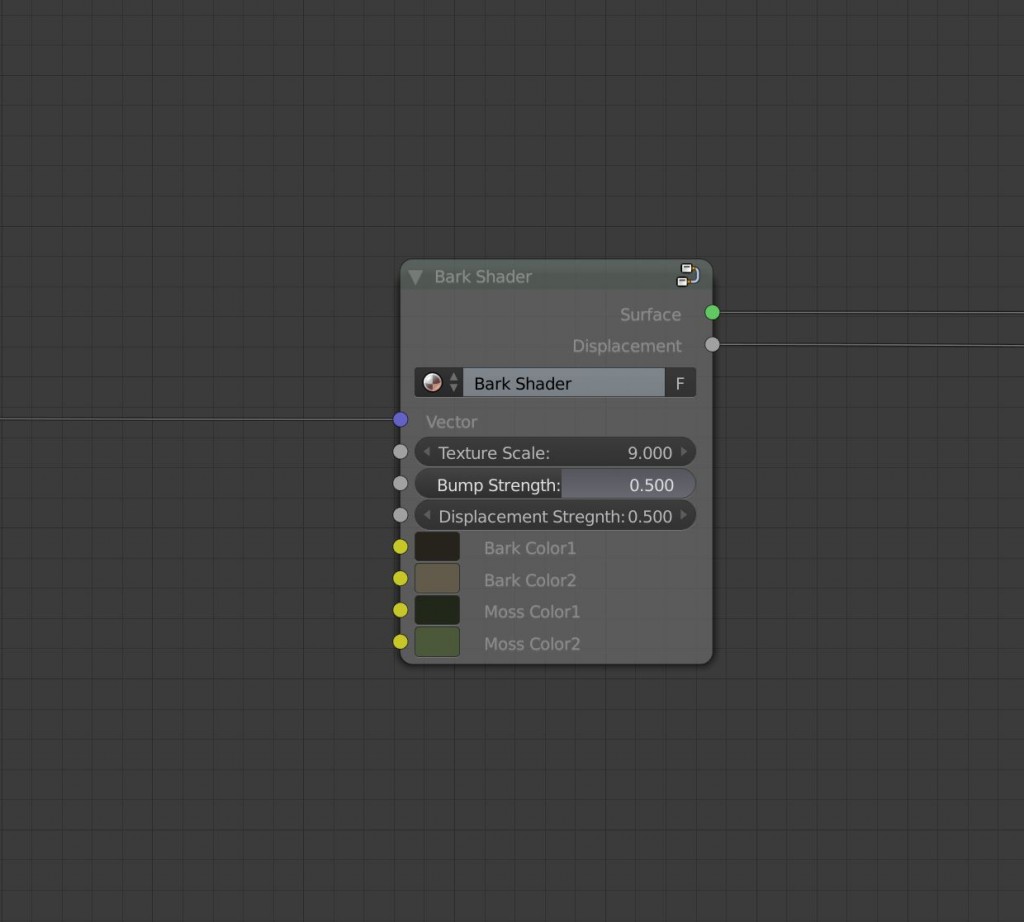Click the edit node group icon
This screenshot has width=1024, height=922.
click(688, 275)
